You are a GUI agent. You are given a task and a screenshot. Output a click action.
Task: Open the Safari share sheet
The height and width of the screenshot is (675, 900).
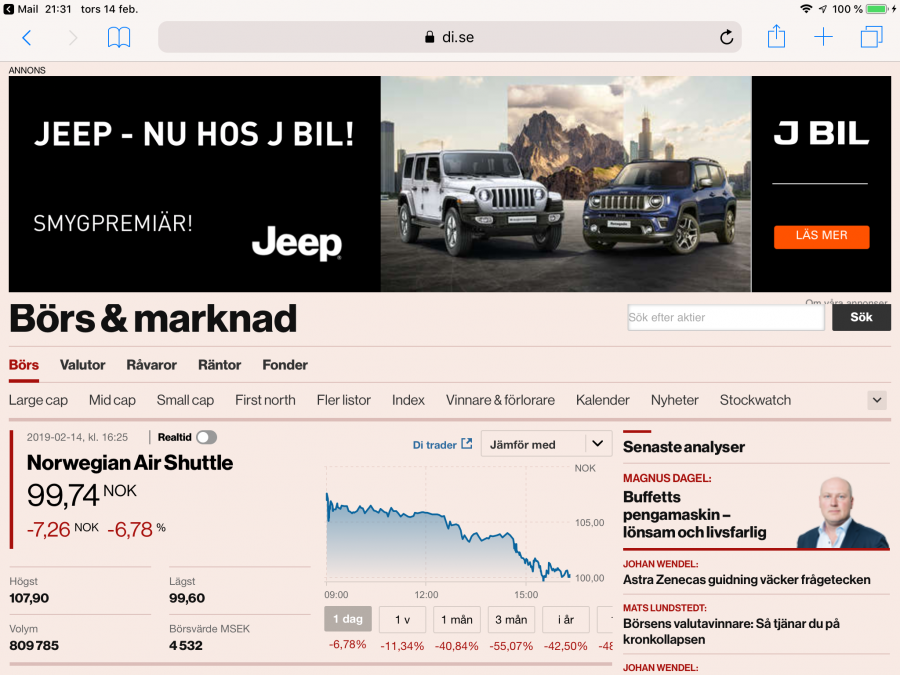[x=776, y=37]
